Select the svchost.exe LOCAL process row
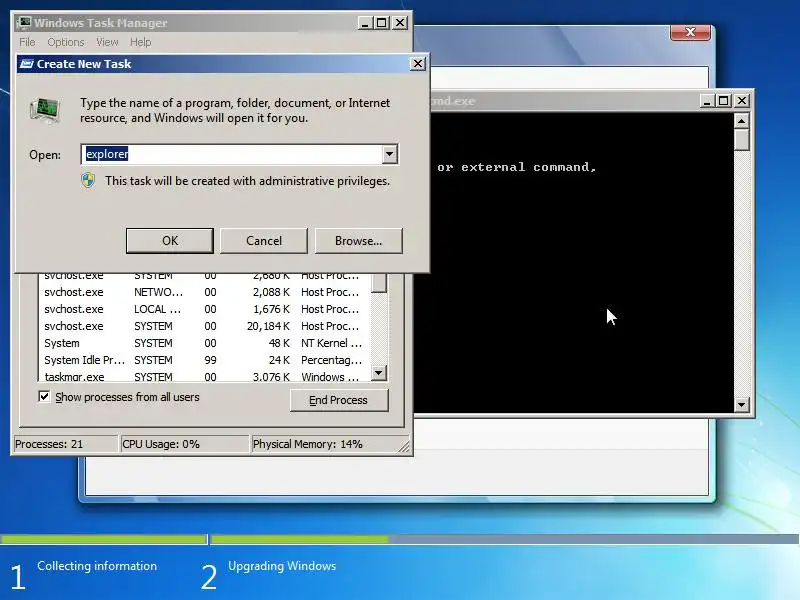Screen dimensions: 800x600 click(x=204, y=309)
